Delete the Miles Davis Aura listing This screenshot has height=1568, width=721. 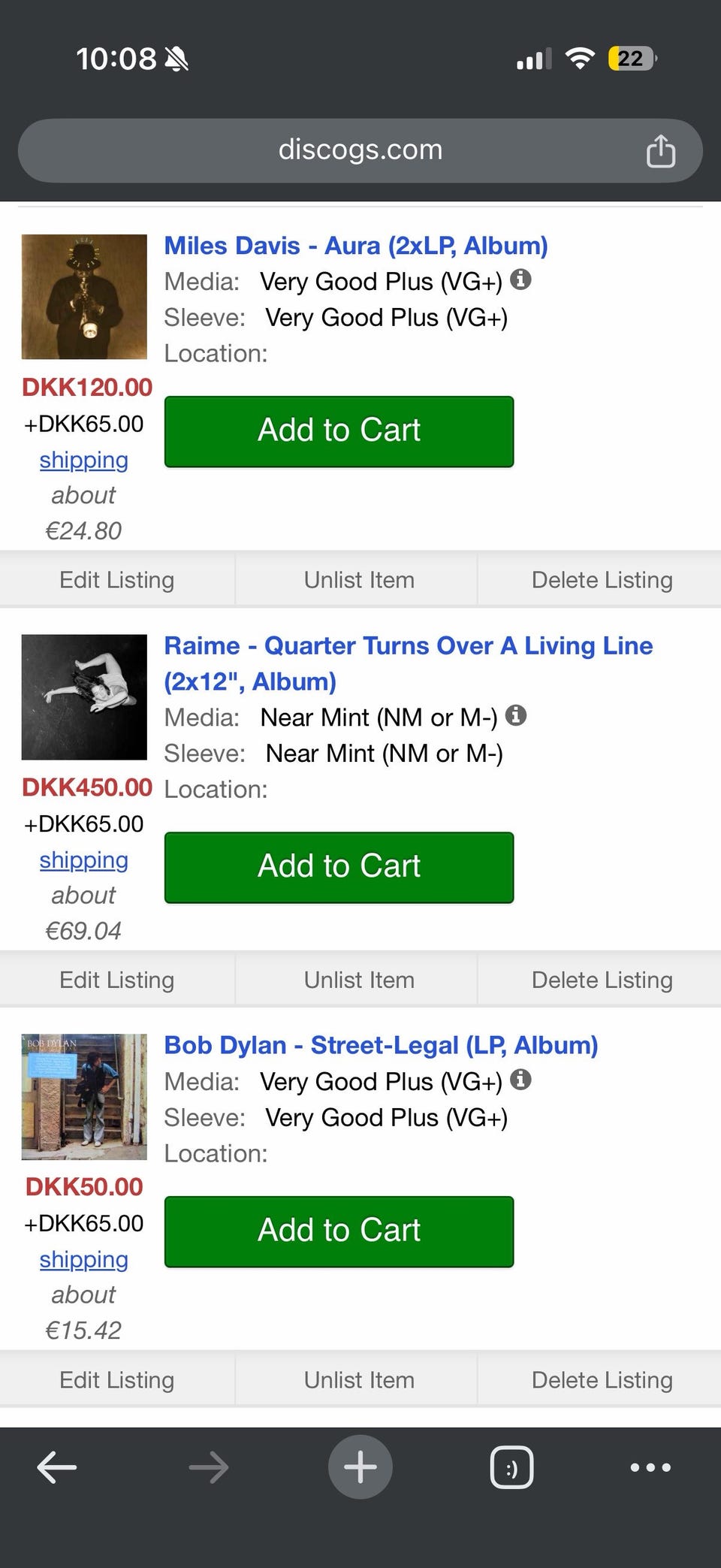point(602,580)
